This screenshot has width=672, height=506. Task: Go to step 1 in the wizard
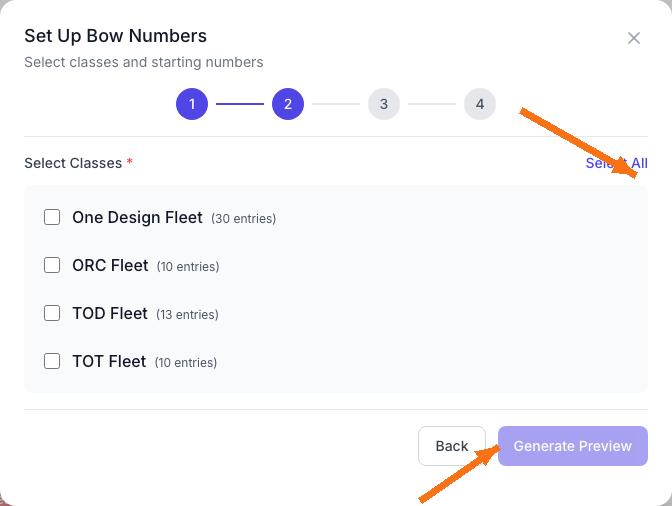pyautogui.click(x=191, y=104)
